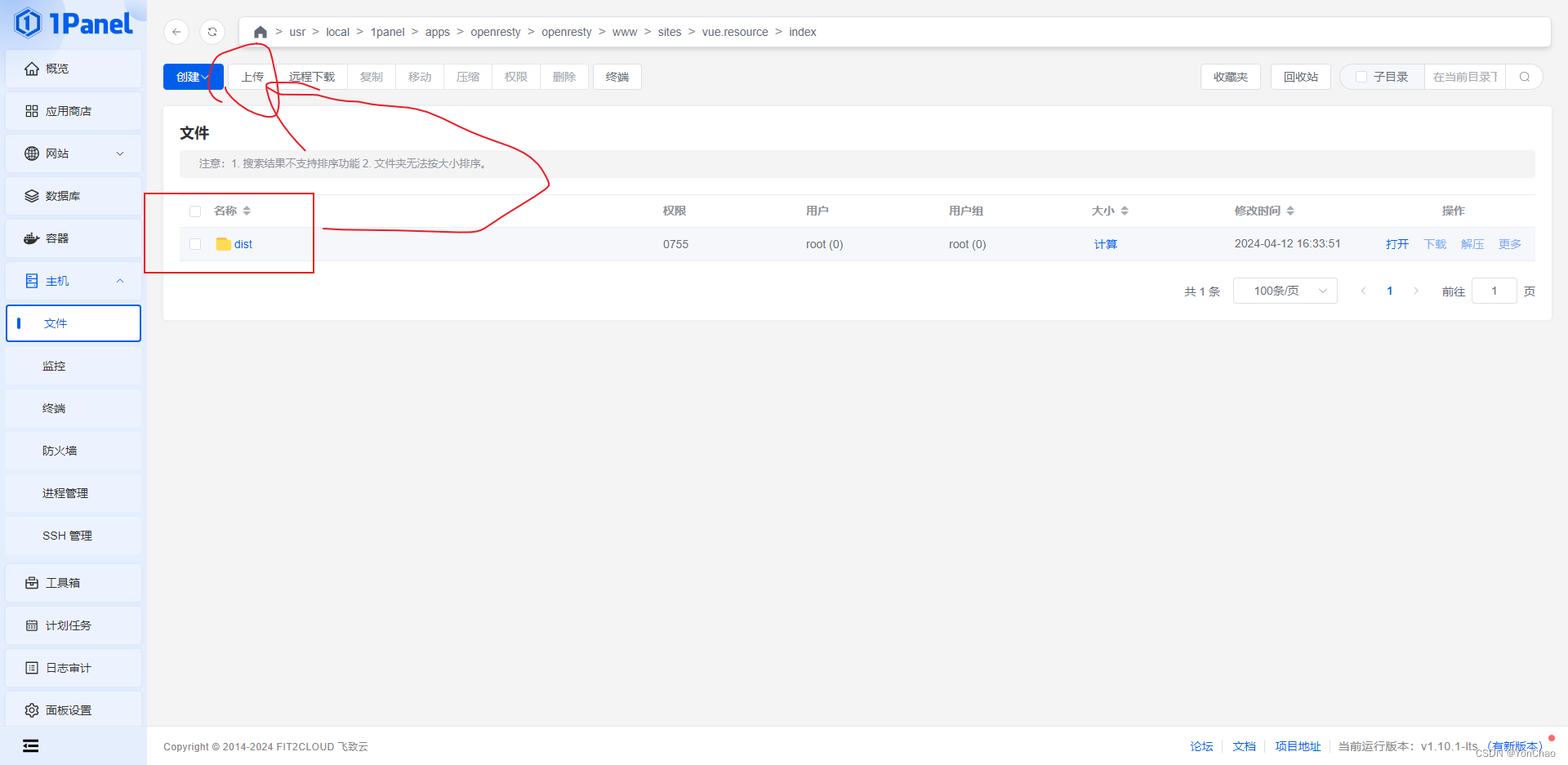This screenshot has width=1568, height=765.
Task: Click the 1Panel logo
Action: [73, 23]
